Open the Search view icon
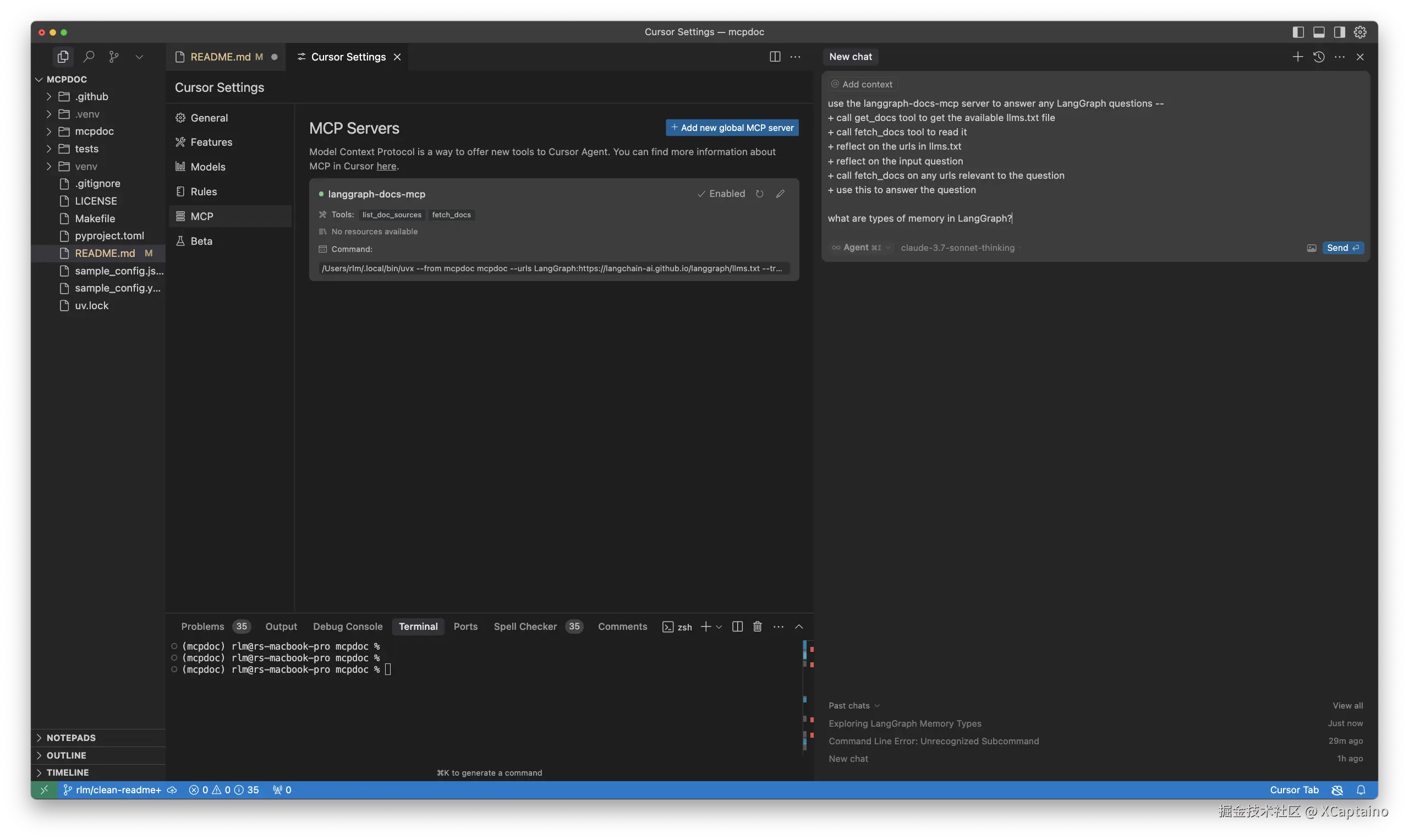This screenshot has width=1409, height=840. 89,57
